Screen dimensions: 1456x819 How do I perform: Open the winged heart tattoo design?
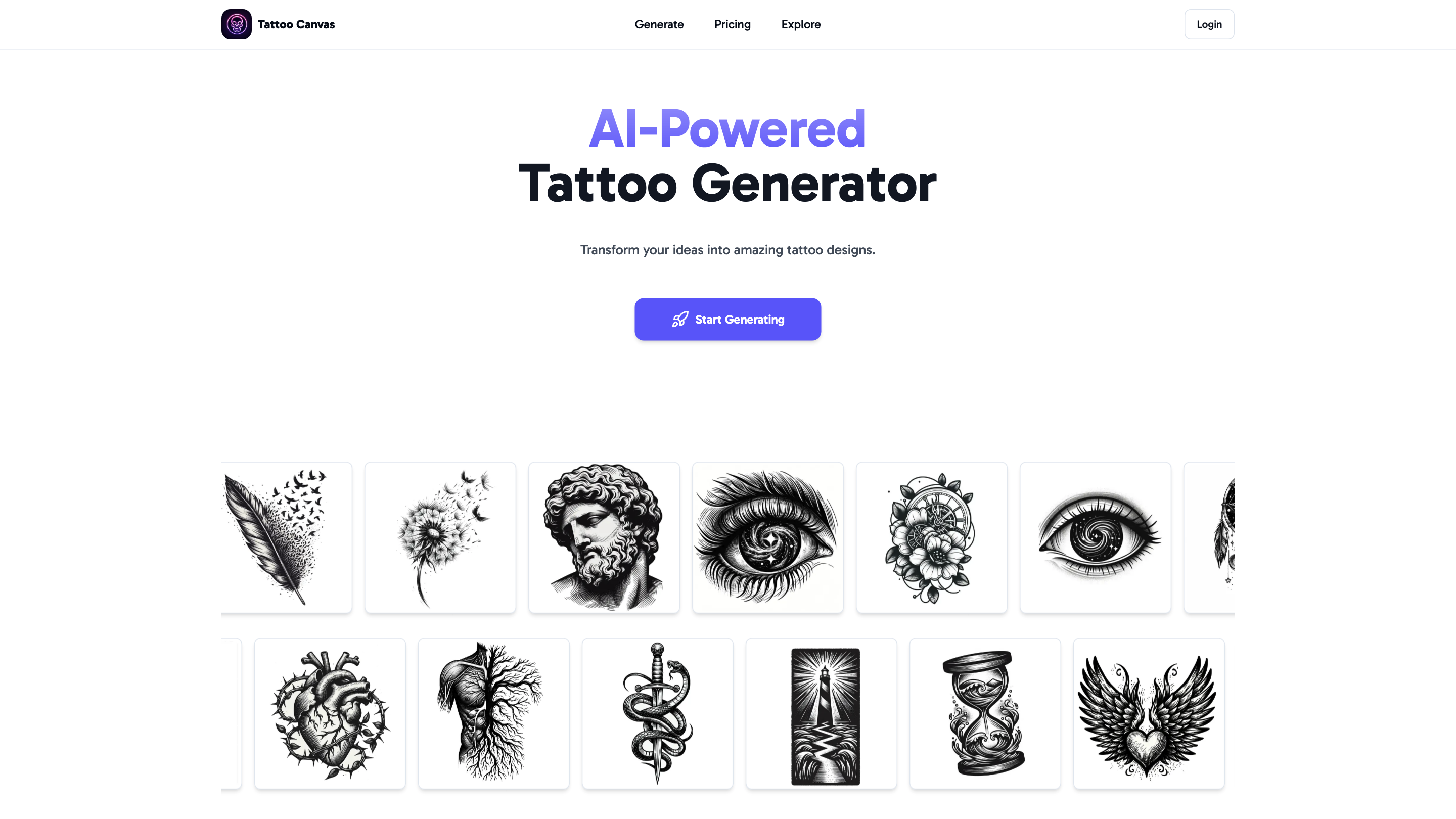1149,713
